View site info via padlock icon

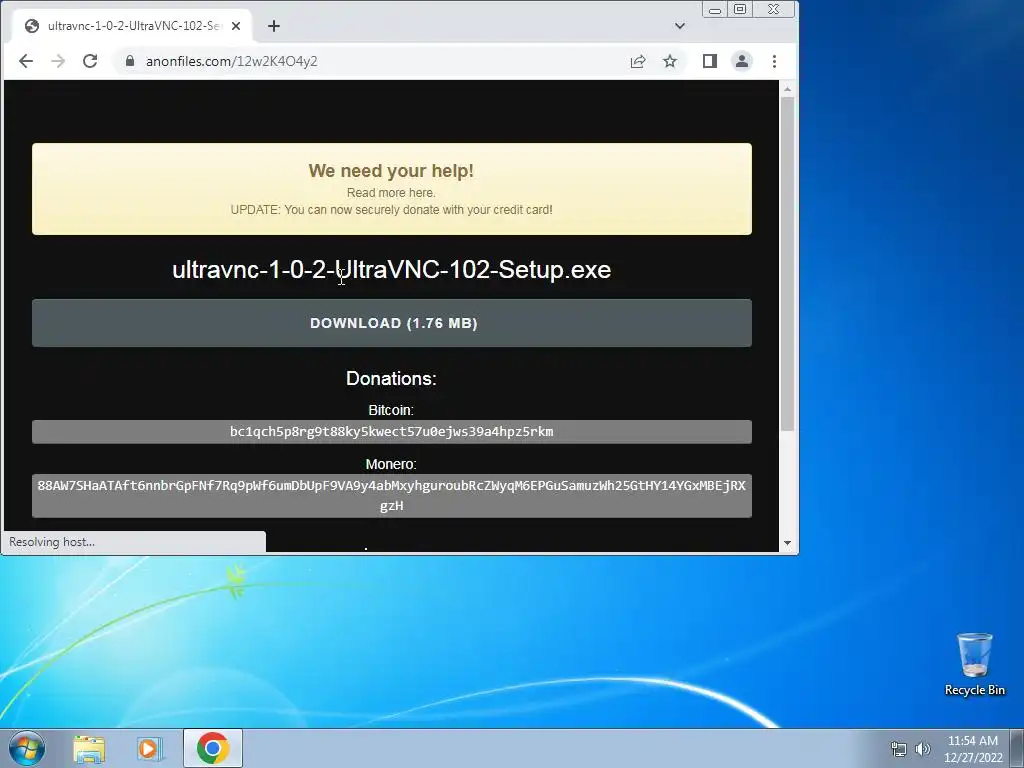click(x=130, y=61)
